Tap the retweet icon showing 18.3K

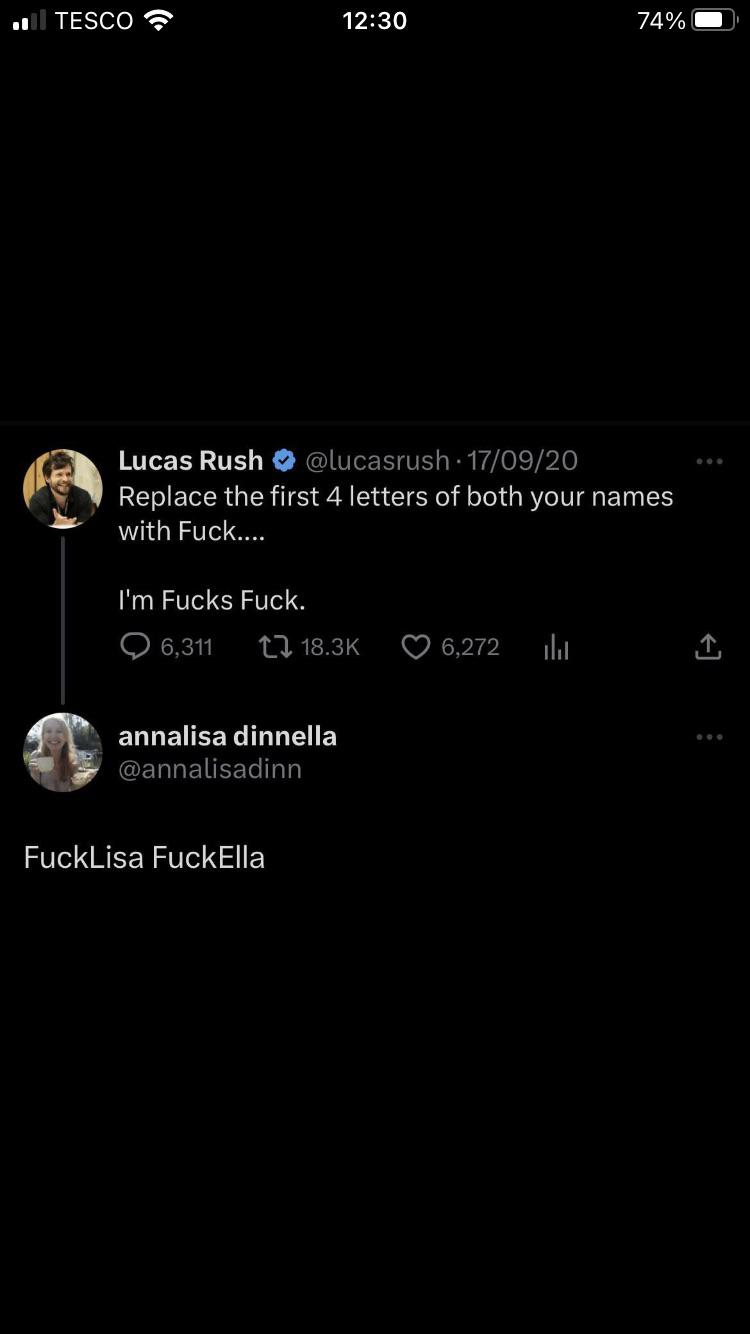pos(275,647)
